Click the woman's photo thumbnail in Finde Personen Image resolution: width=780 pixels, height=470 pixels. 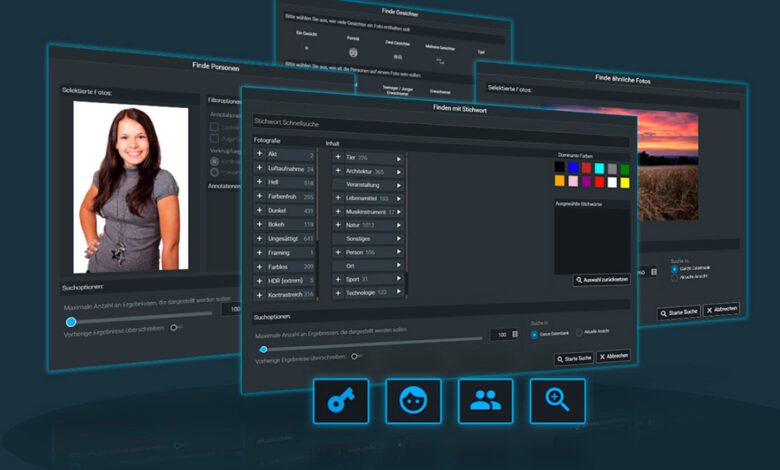pos(131,188)
